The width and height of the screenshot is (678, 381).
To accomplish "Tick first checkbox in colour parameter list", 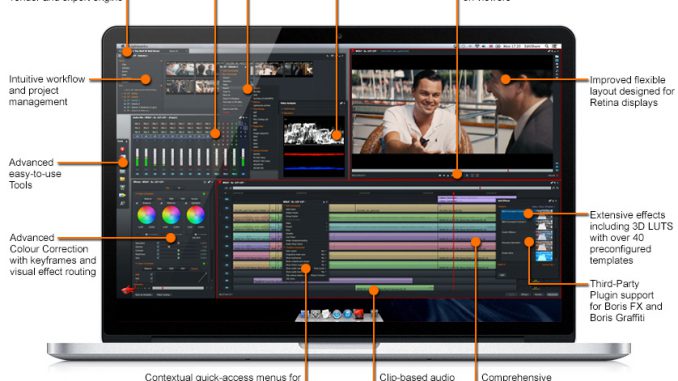I will click(x=158, y=243).
